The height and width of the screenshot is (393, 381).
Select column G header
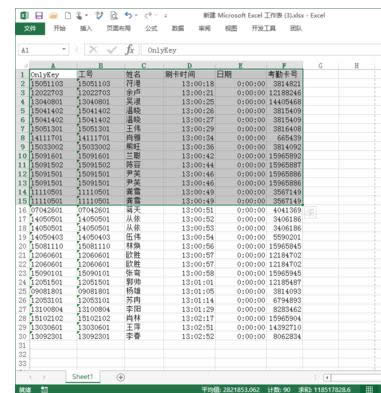point(321,66)
